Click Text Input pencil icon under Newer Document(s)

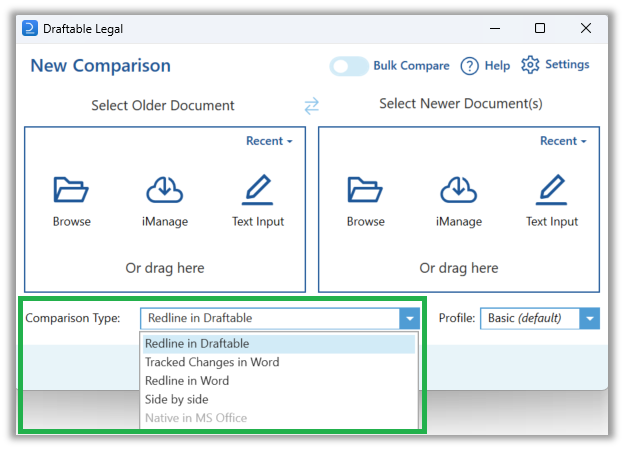tap(552, 189)
